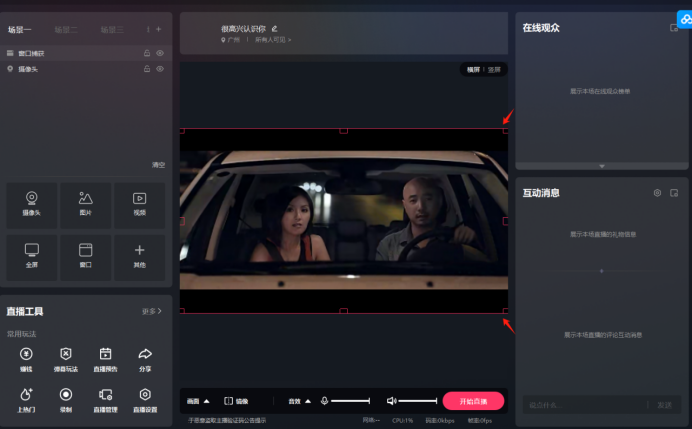This screenshot has height=429, width=692.
Task: Open scene options vertical dots menu
Action: [x=148, y=29]
